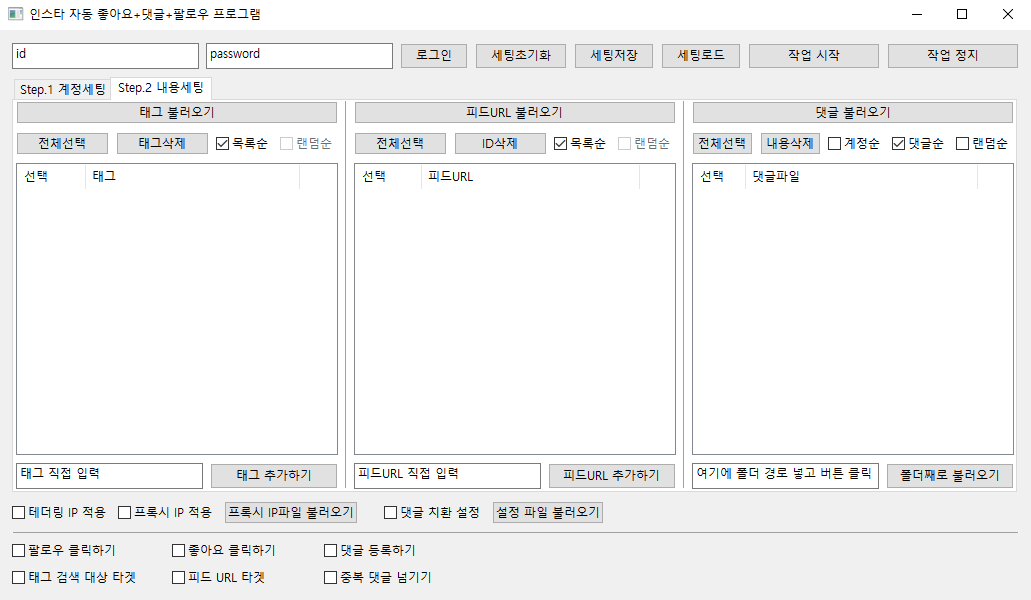
Task: Click 폴더째로 불러오기 button
Action: [x=949, y=476]
